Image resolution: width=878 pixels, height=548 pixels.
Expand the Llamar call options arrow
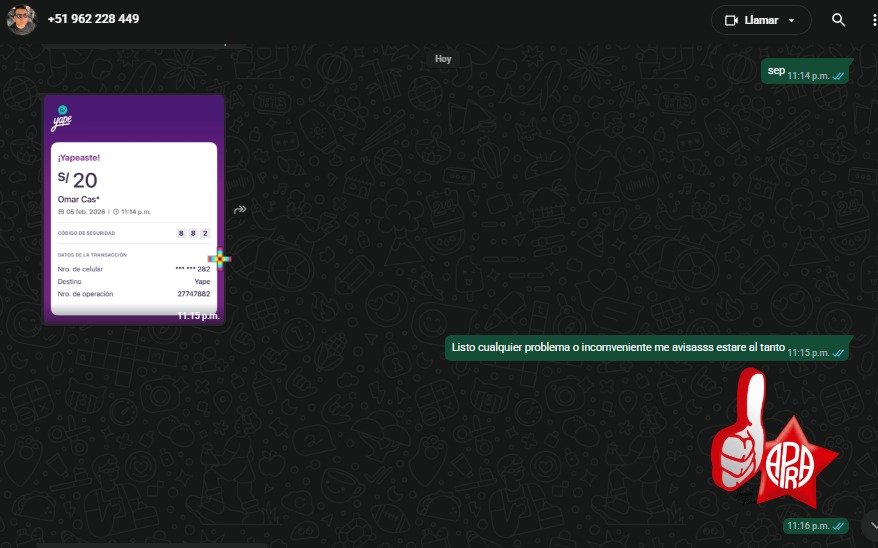(x=792, y=20)
